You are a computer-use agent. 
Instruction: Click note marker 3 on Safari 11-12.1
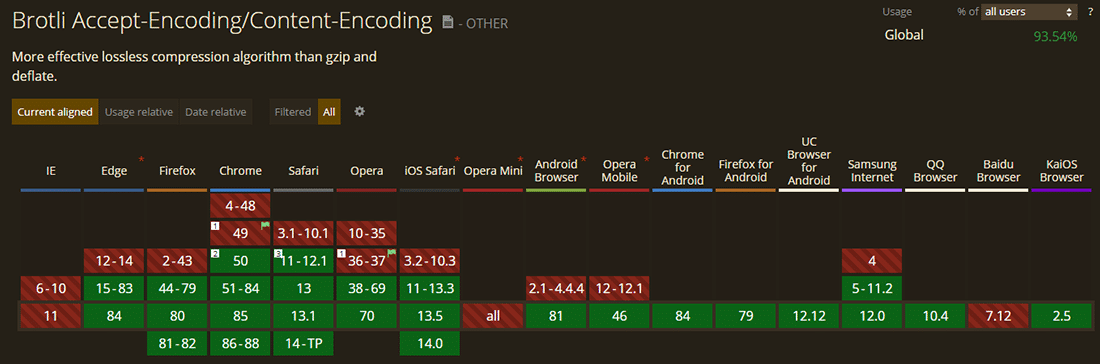279,253
